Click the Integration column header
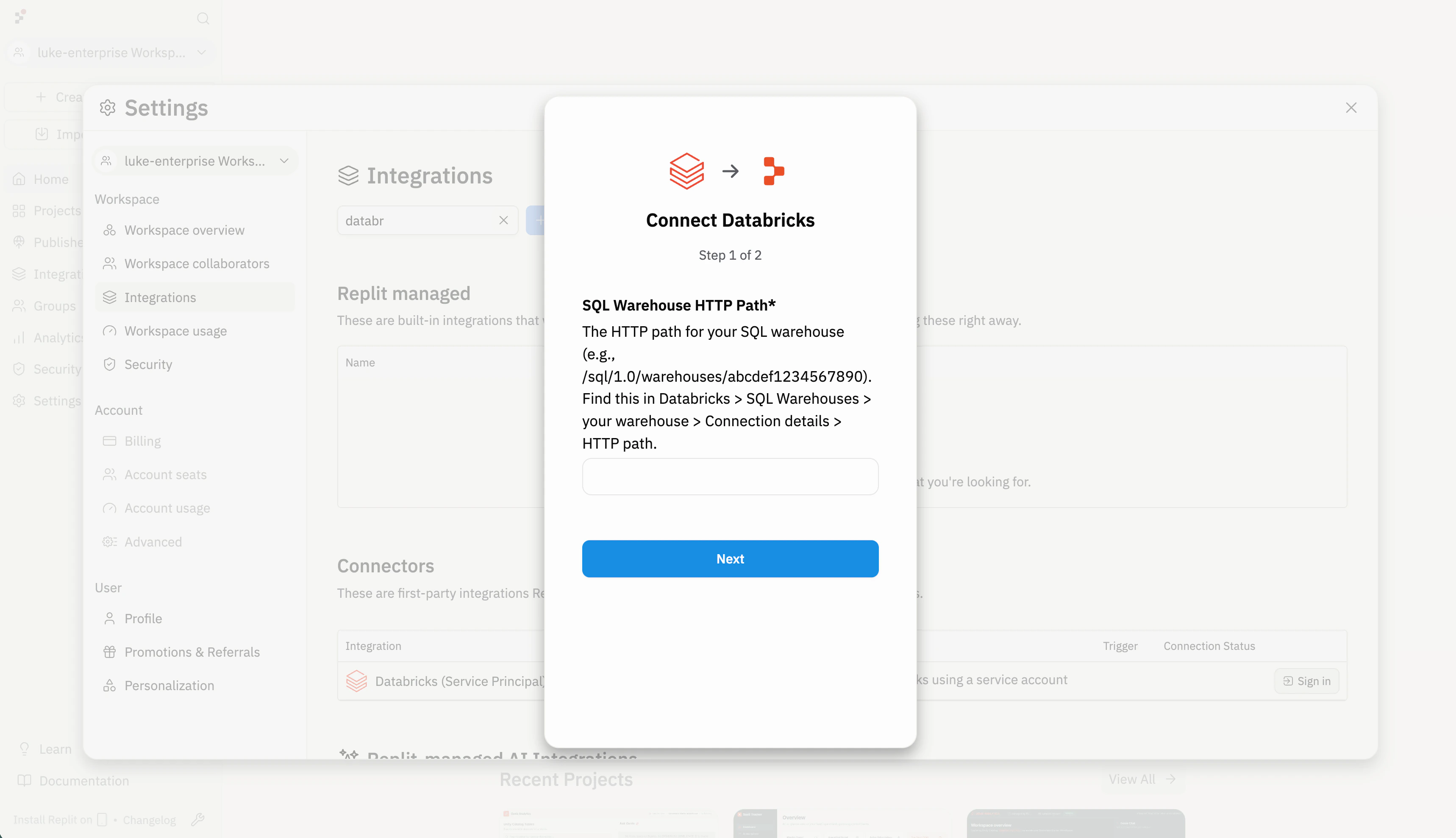This screenshot has height=838, width=1456. coord(373,646)
